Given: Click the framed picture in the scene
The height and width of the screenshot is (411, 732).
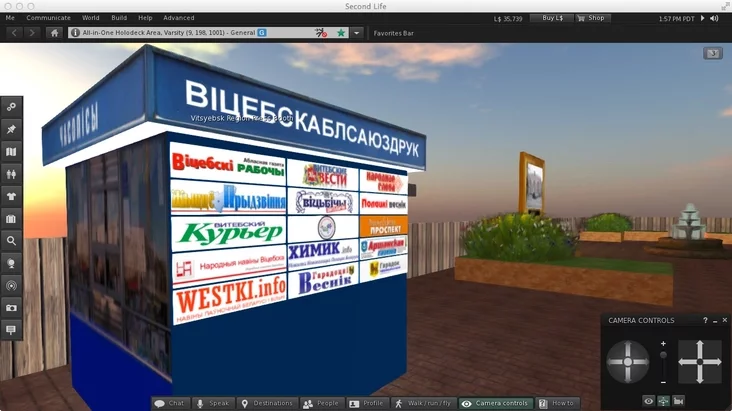Looking at the screenshot, I should coord(532,184).
